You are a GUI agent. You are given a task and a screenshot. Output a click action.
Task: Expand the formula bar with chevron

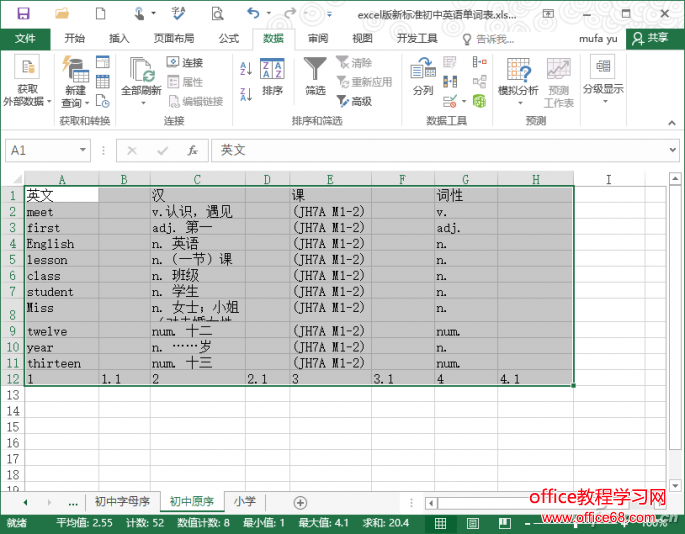tap(673, 150)
